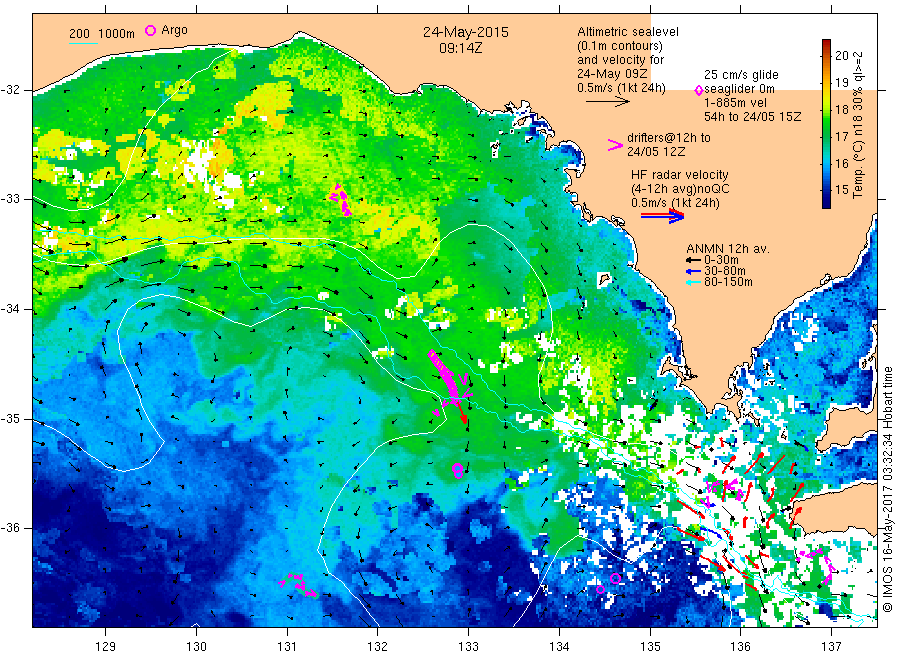Select the larger Argo circle near 134.6°E

(615, 579)
